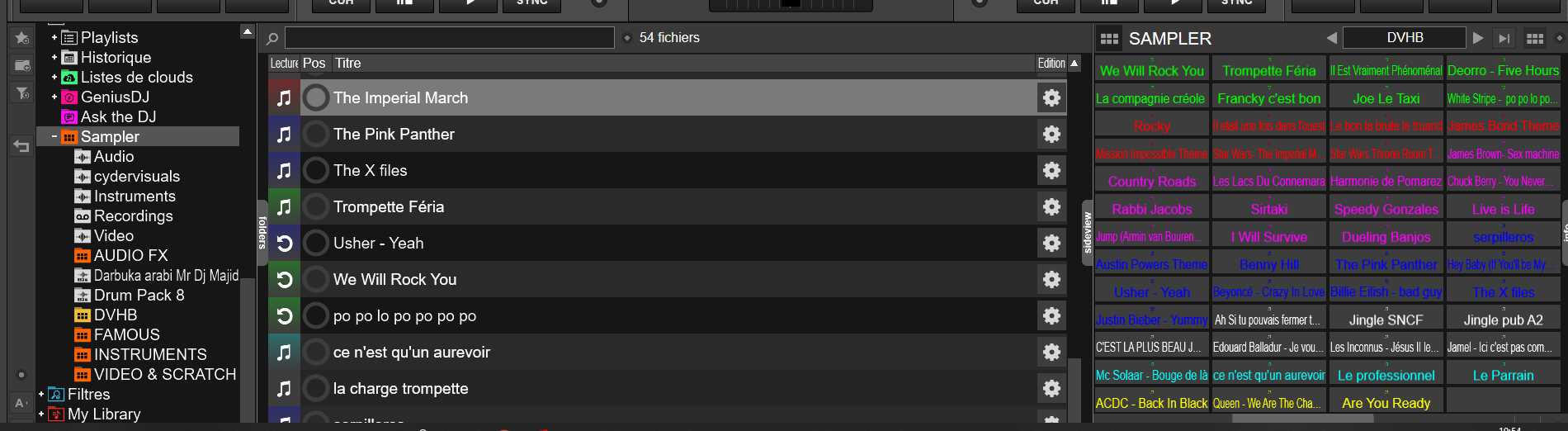Trigger the Joe Le Taxi sample pad
This screenshot has height=431, width=1568.
click(1386, 98)
